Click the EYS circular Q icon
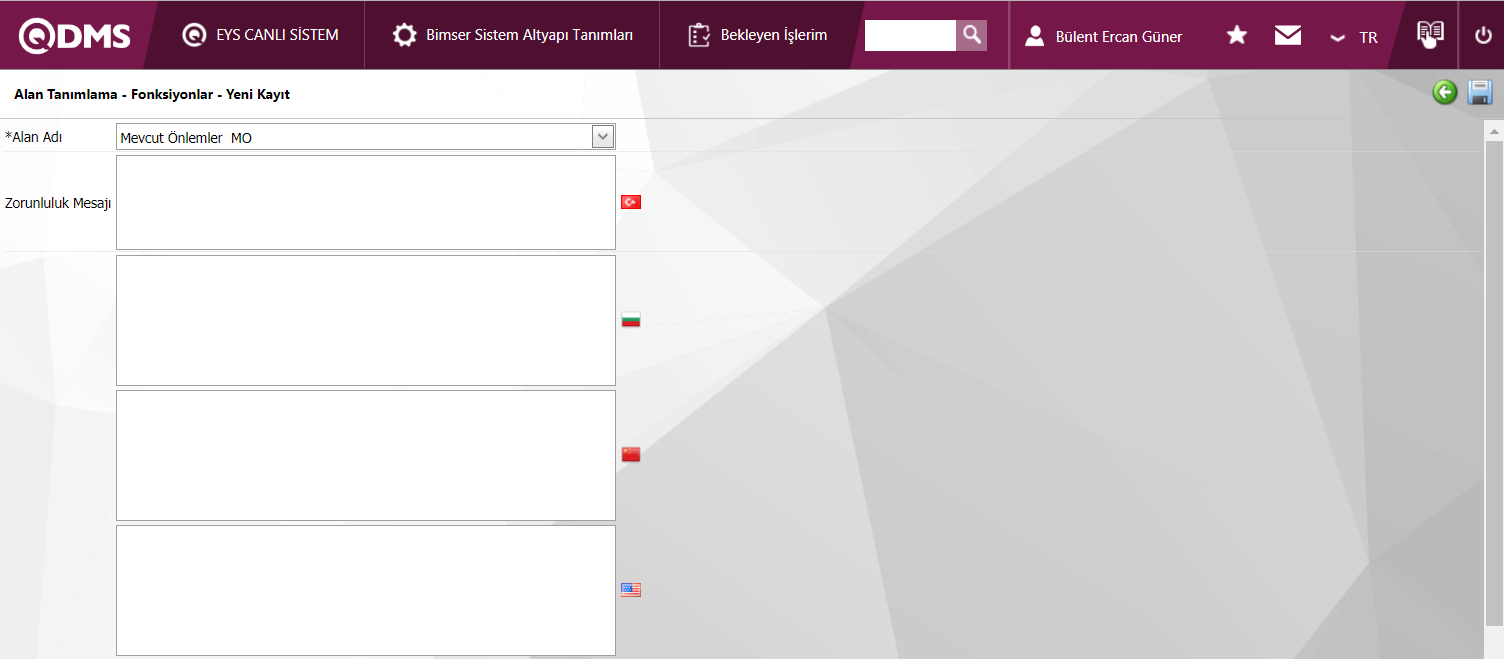 [194, 35]
